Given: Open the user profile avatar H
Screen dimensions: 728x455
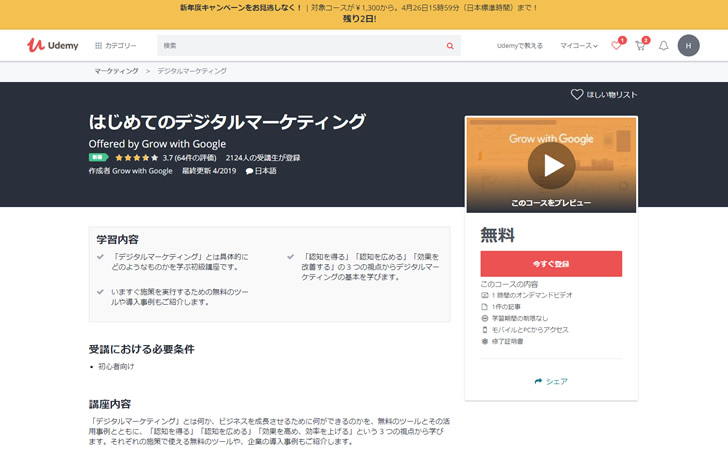Looking at the screenshot, I should 688,46.
